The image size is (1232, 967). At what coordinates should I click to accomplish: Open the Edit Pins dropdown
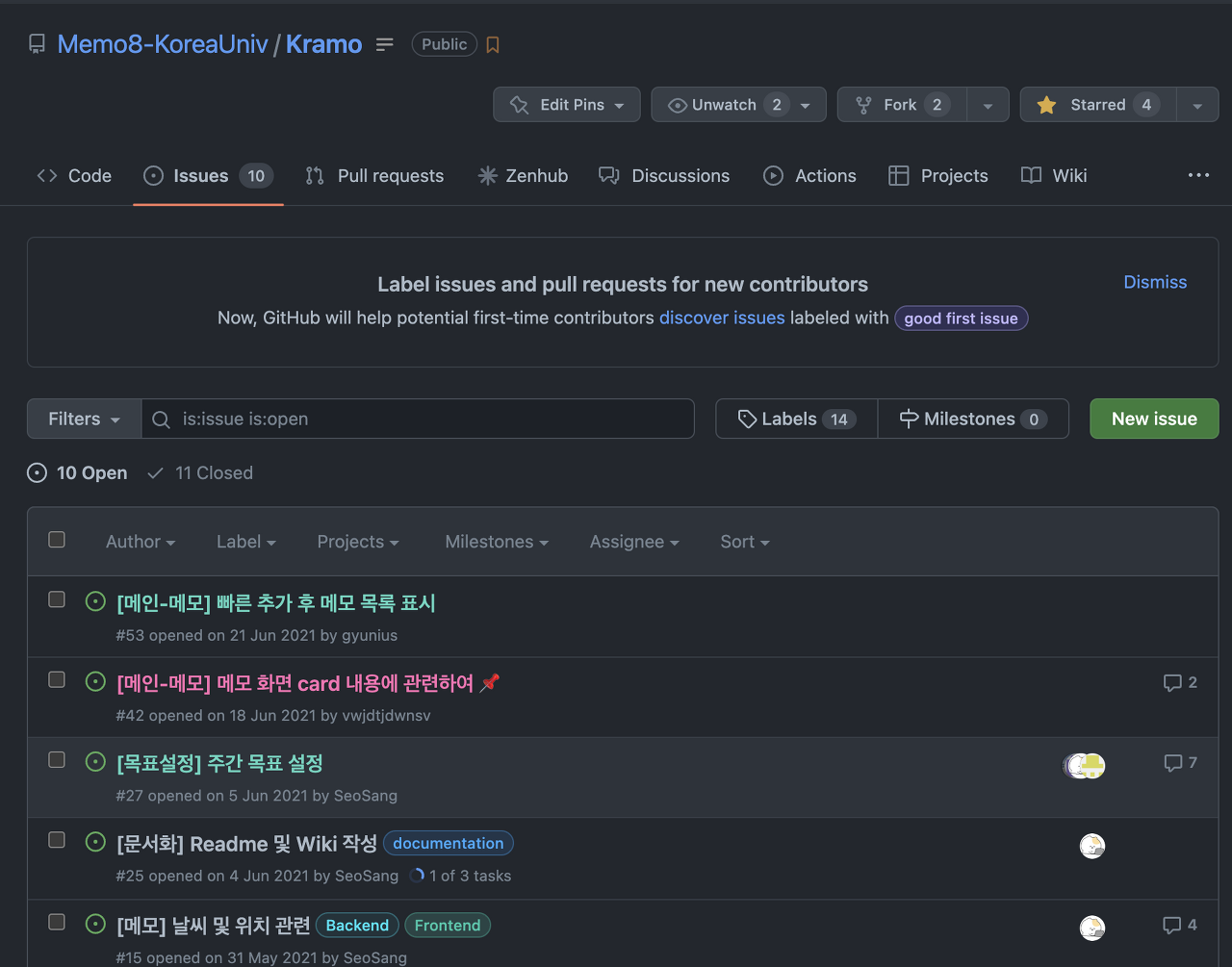pos(567,105)
